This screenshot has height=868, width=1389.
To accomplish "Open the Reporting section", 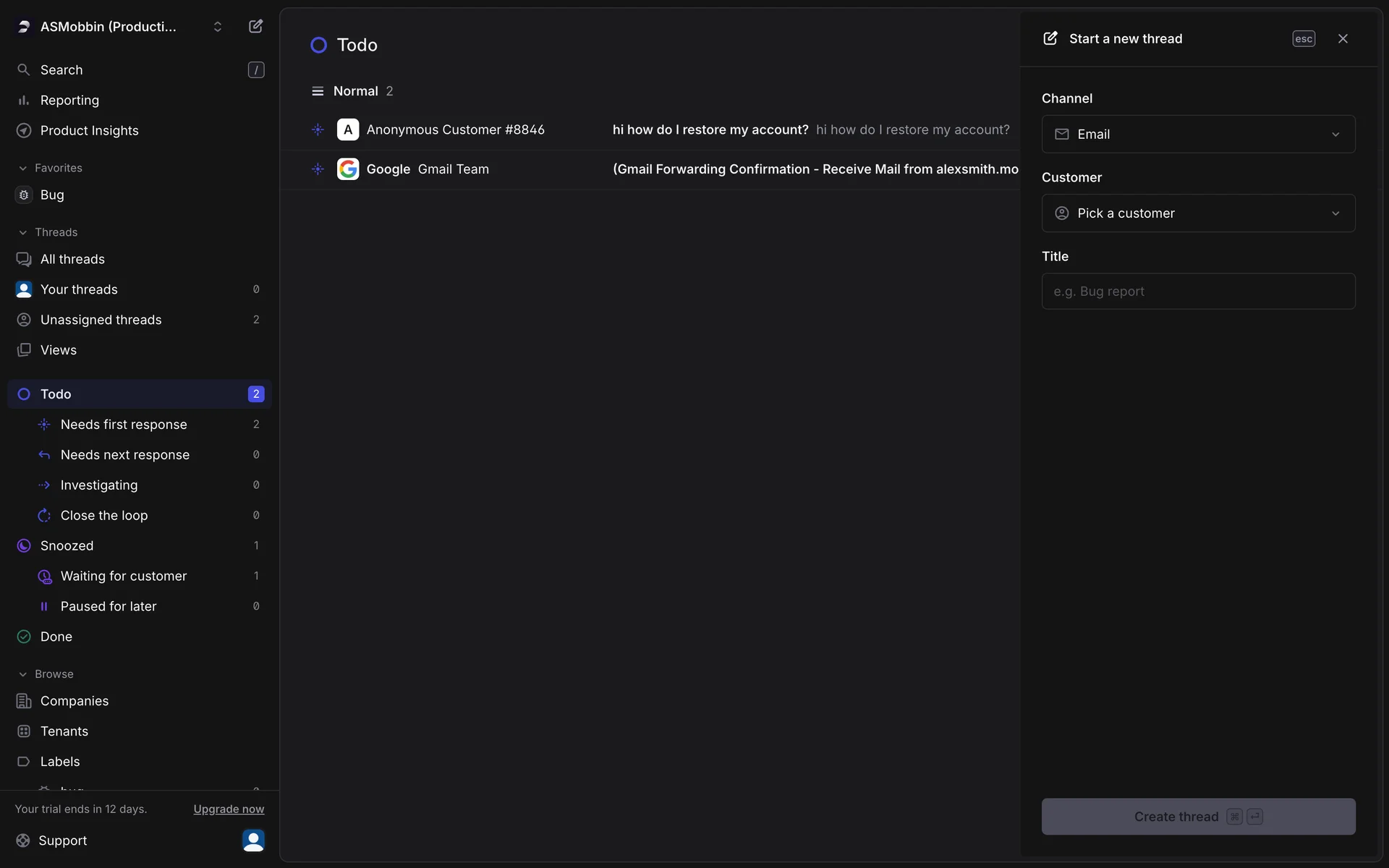I will tap(69, 101).
